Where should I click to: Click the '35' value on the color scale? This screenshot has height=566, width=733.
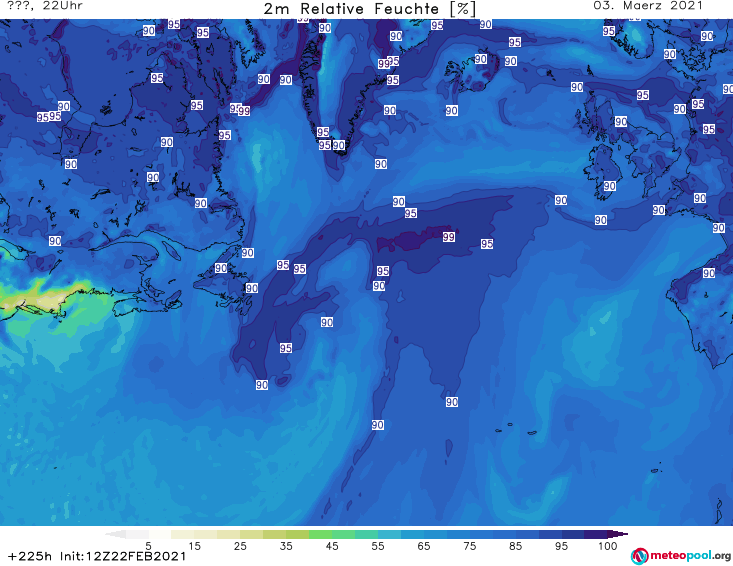286,546
